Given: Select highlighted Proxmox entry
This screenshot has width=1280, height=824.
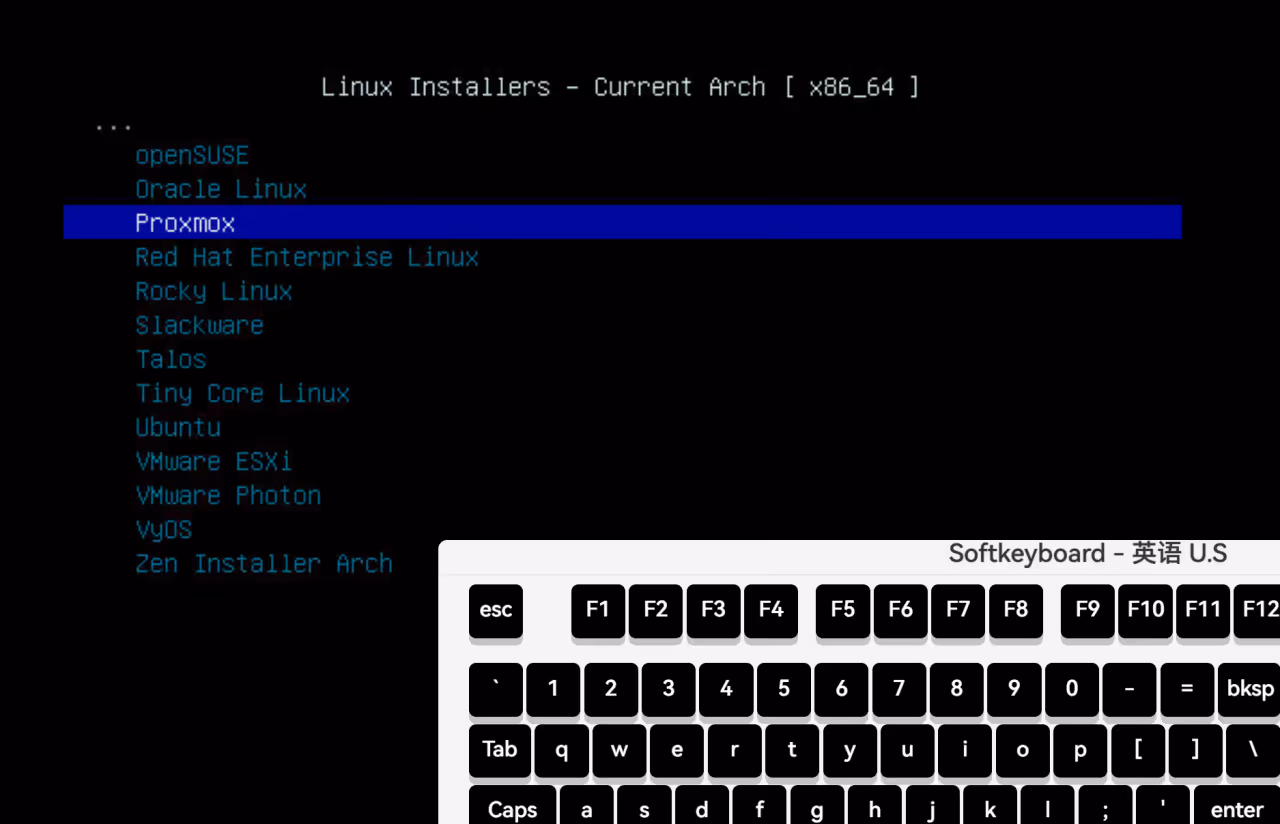Looking at the screenshot, I should [x=186, y=223].
